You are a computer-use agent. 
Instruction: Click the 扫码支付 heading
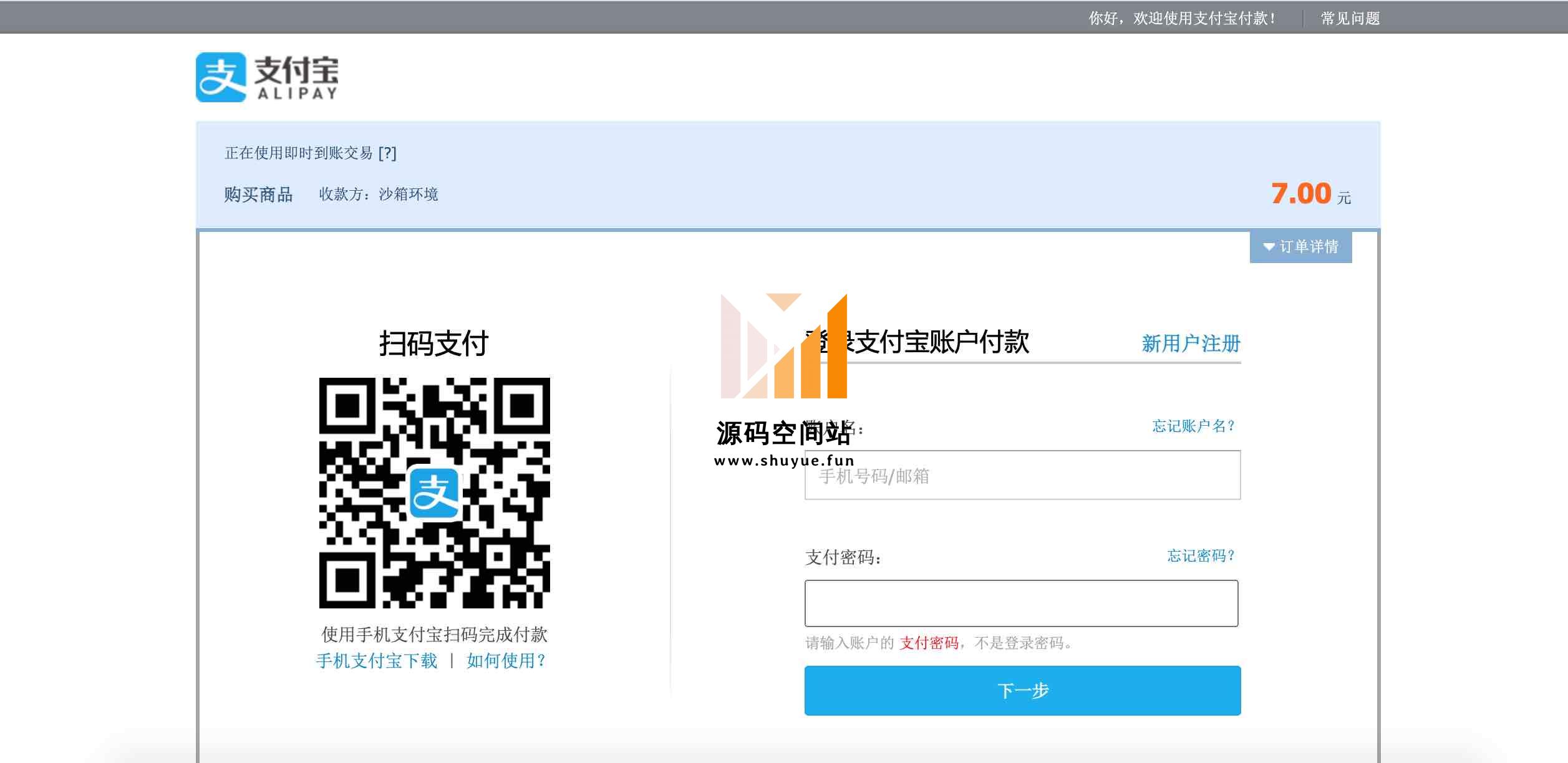point(434,343)
